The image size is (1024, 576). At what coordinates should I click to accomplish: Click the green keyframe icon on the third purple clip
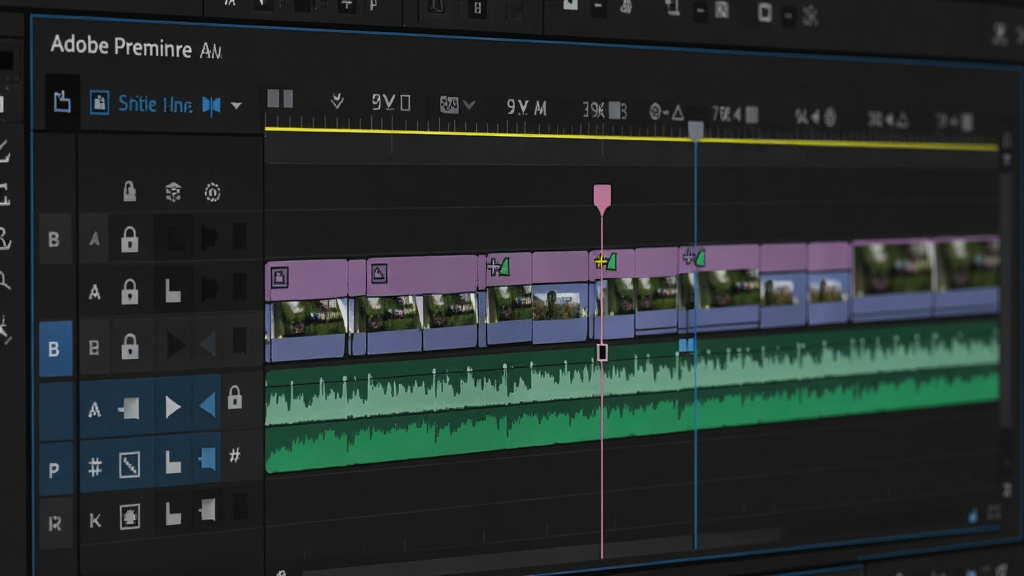tap(498, 266)
